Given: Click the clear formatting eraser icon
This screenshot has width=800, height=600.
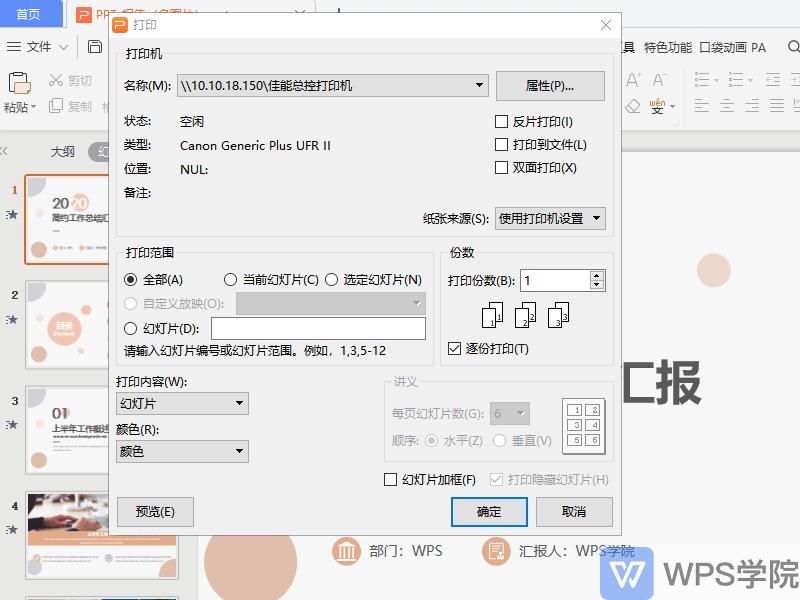Looking at the screenshot, I should click(632, 105).
